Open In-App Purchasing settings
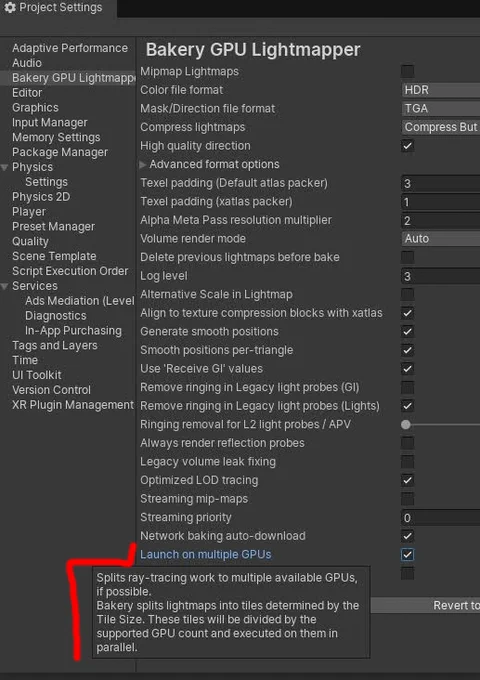Screen dimensions: 480x680 (73, 330)
